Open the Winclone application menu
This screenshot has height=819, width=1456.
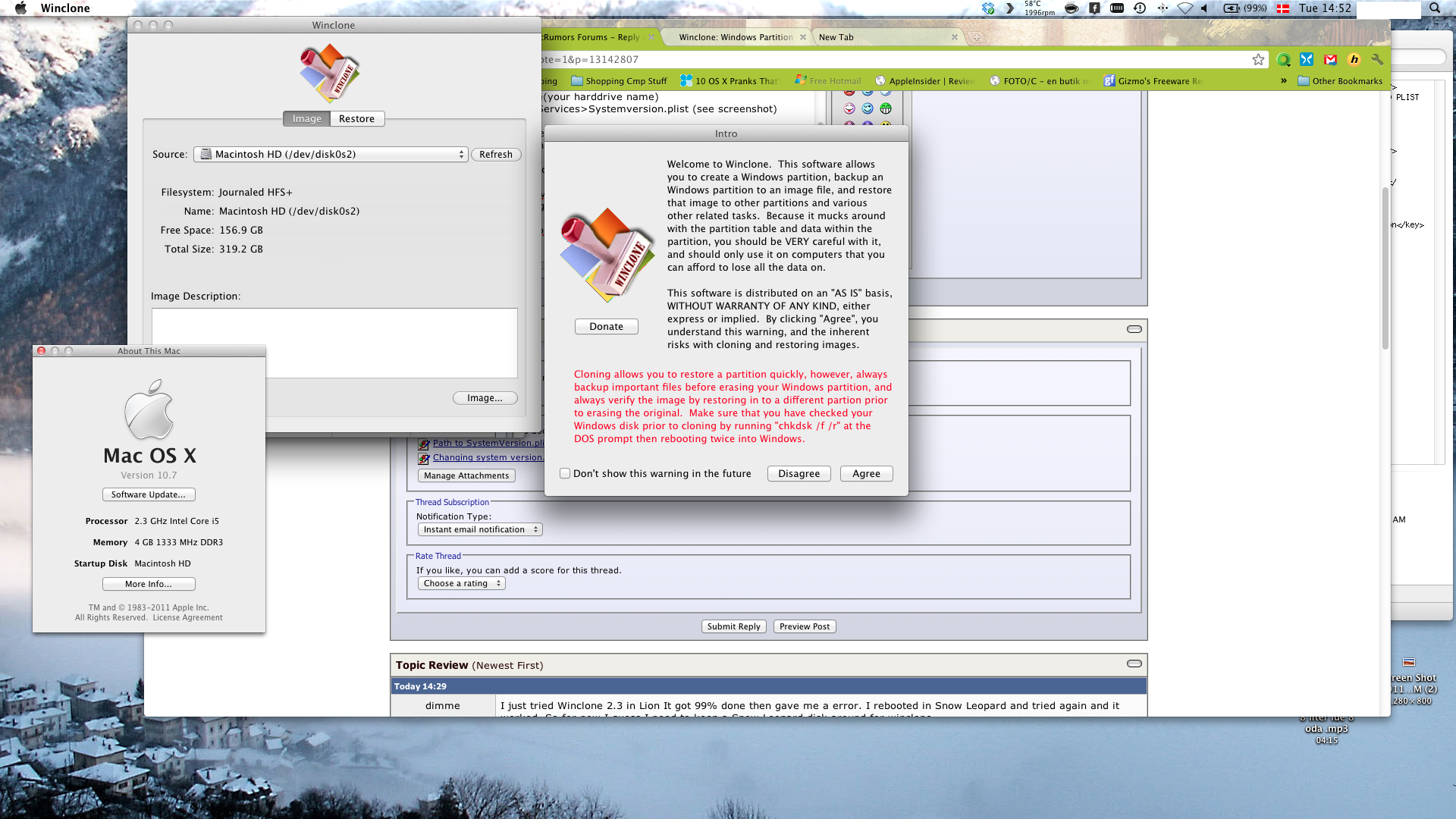click(x=65, y=8)
